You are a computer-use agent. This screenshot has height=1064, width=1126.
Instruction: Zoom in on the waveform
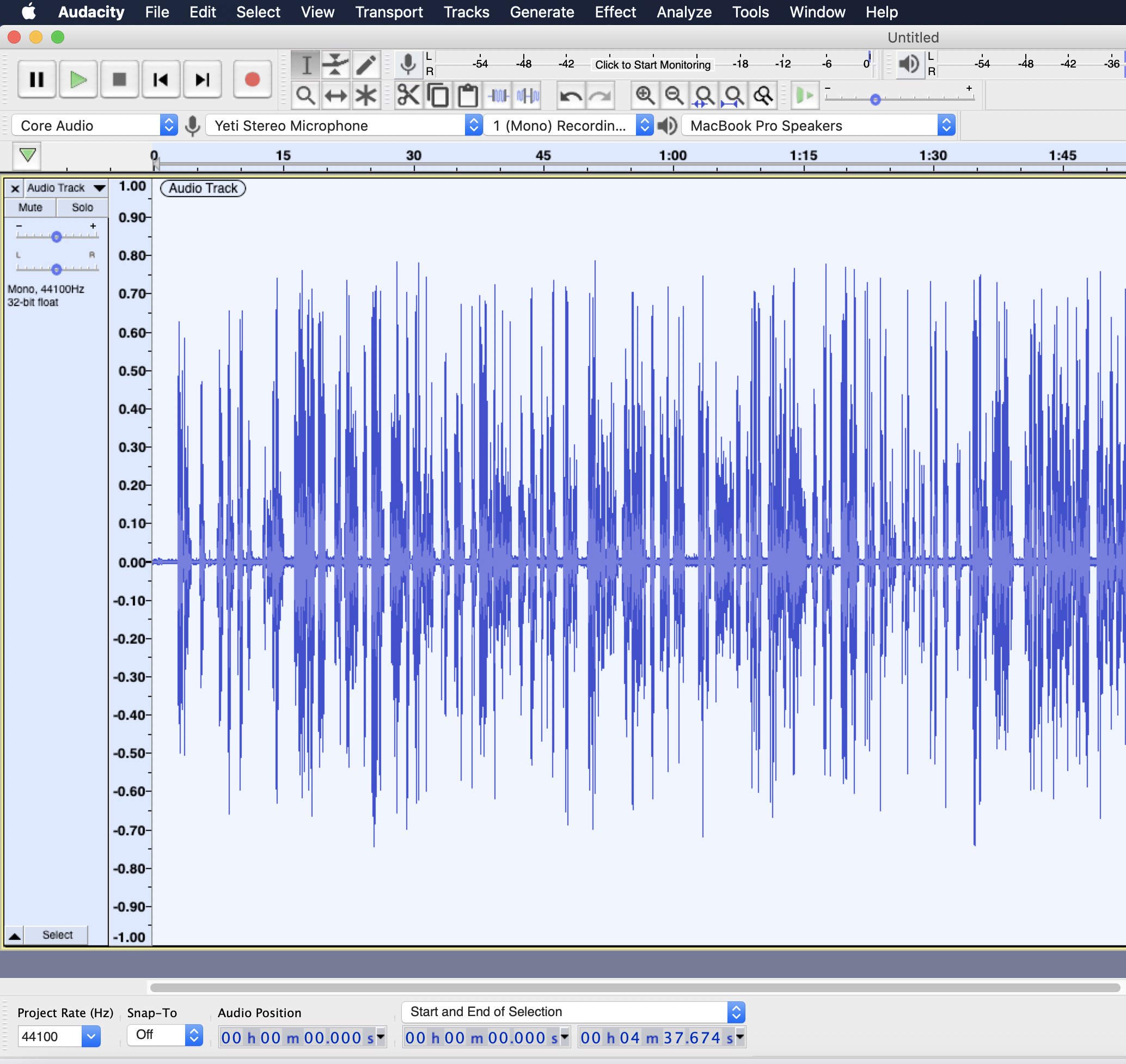[x=645, y=95]
